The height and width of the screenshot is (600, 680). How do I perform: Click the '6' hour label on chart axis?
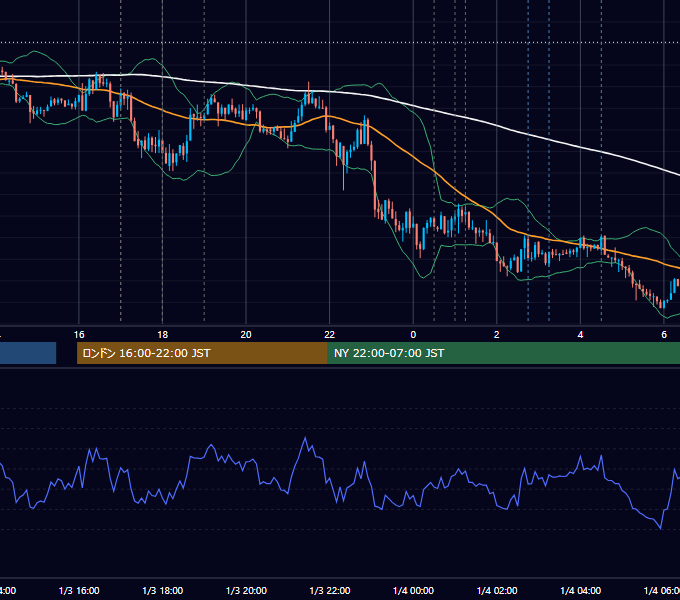click(664, 335)
